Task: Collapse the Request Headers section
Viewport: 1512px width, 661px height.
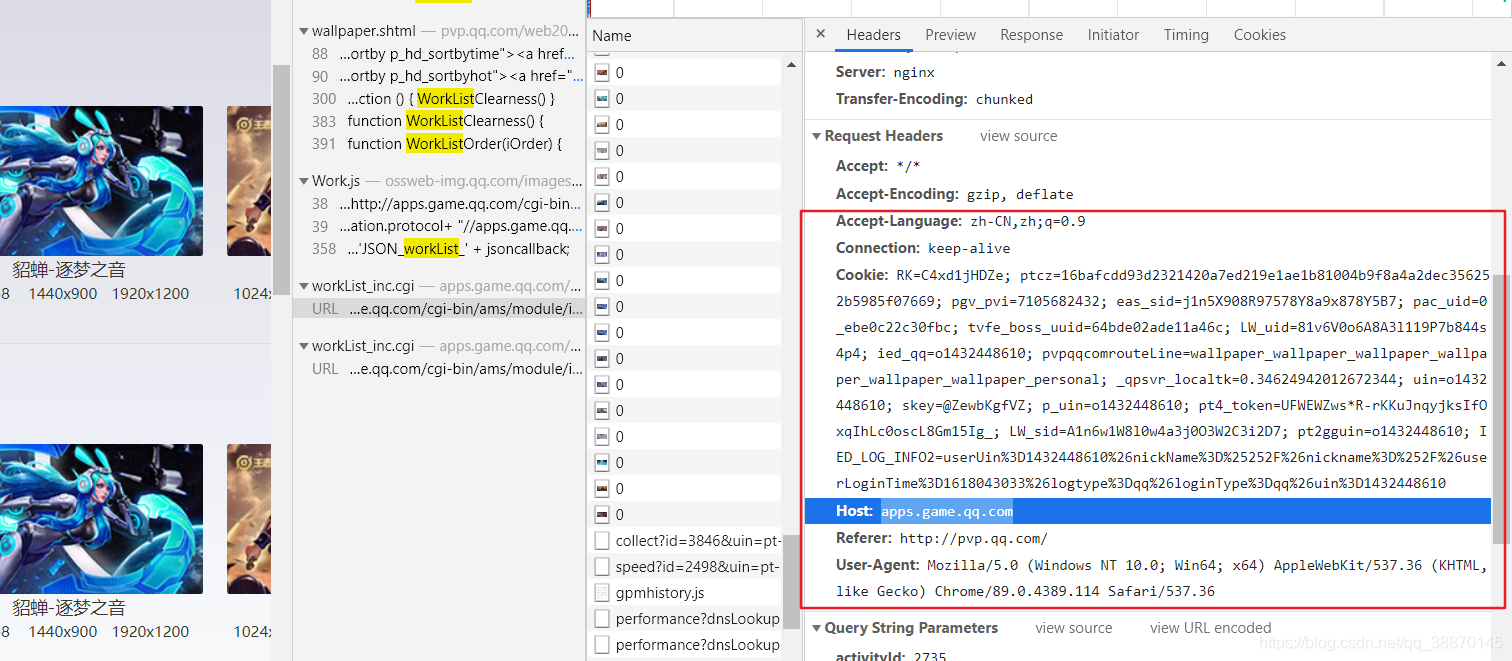Action: pyautogui.click(x=817, y=136)
